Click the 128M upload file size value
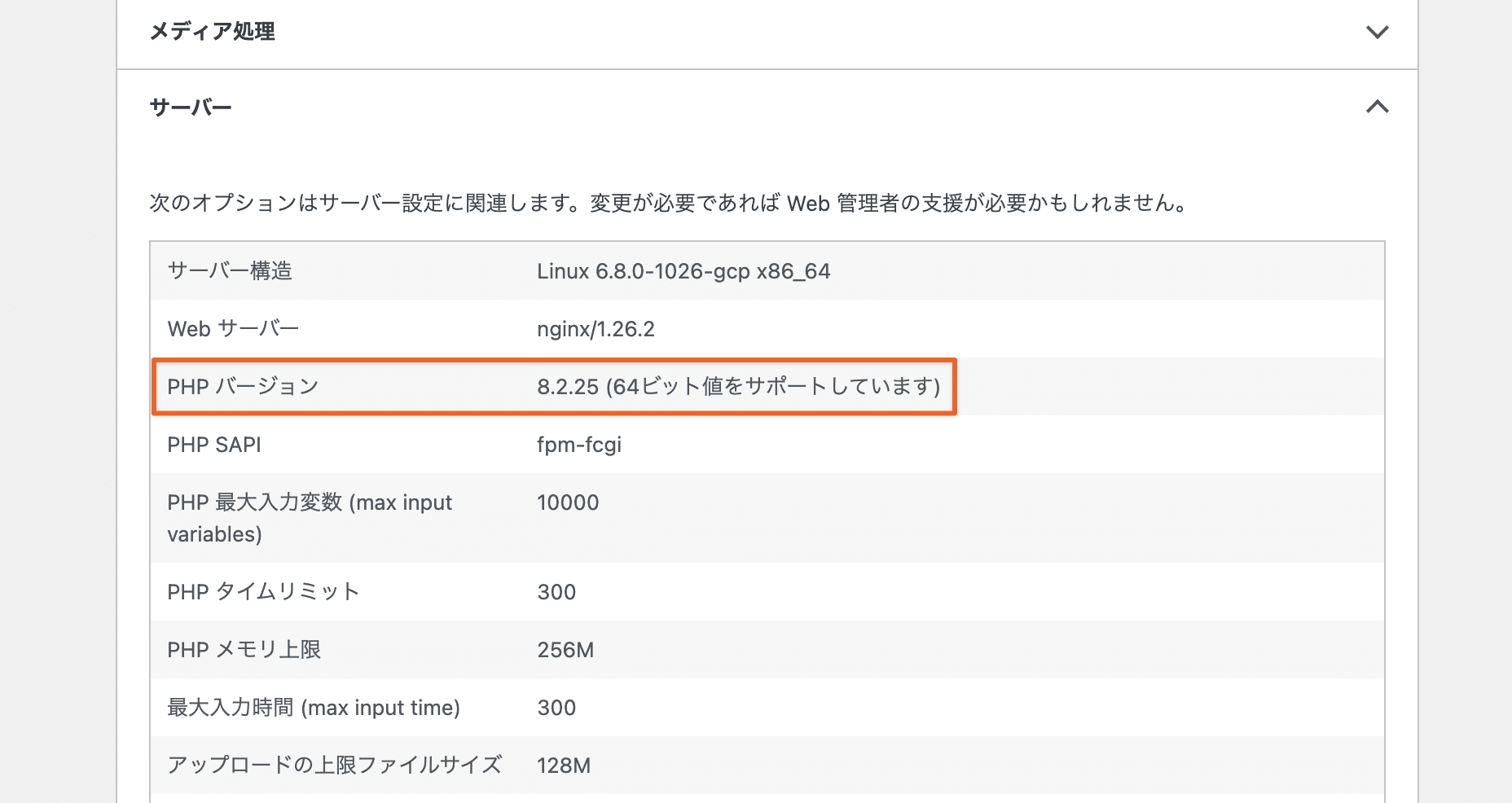The height and width of the screenshot is (803, 1512). pos(564,766)
